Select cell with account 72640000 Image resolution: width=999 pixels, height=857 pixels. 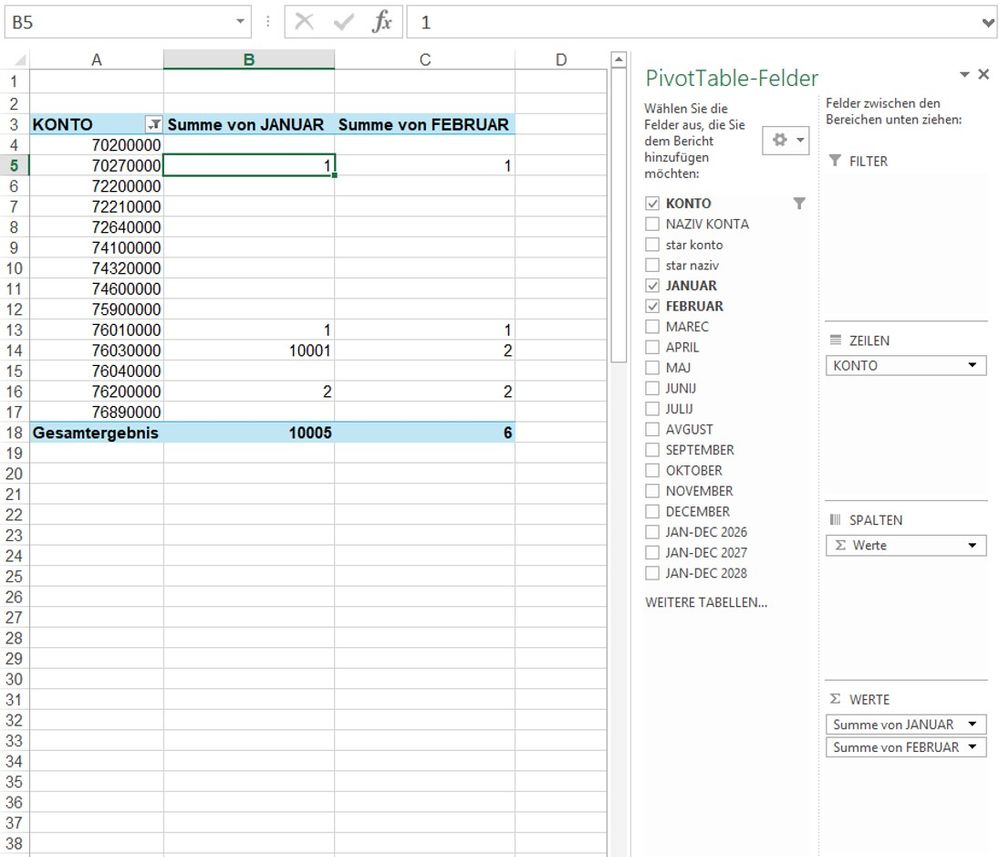(96, 227)
